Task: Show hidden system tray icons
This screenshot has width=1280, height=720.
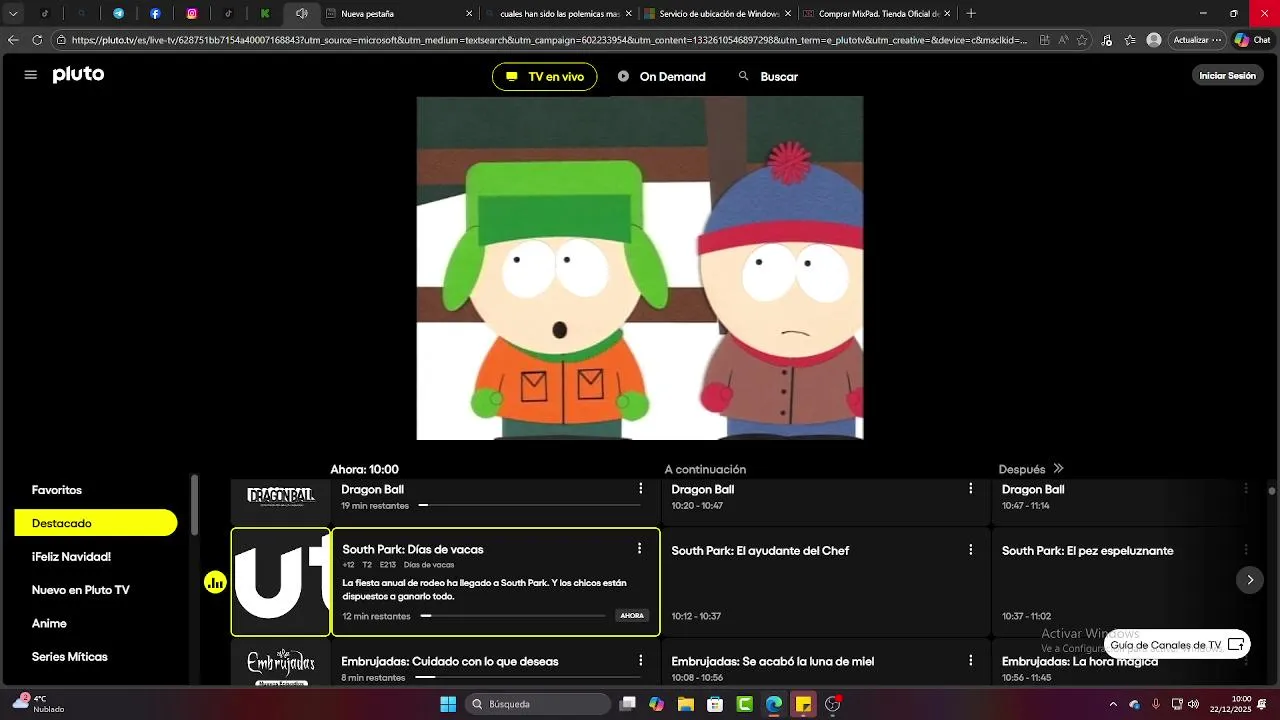Action: (1112, 704)
